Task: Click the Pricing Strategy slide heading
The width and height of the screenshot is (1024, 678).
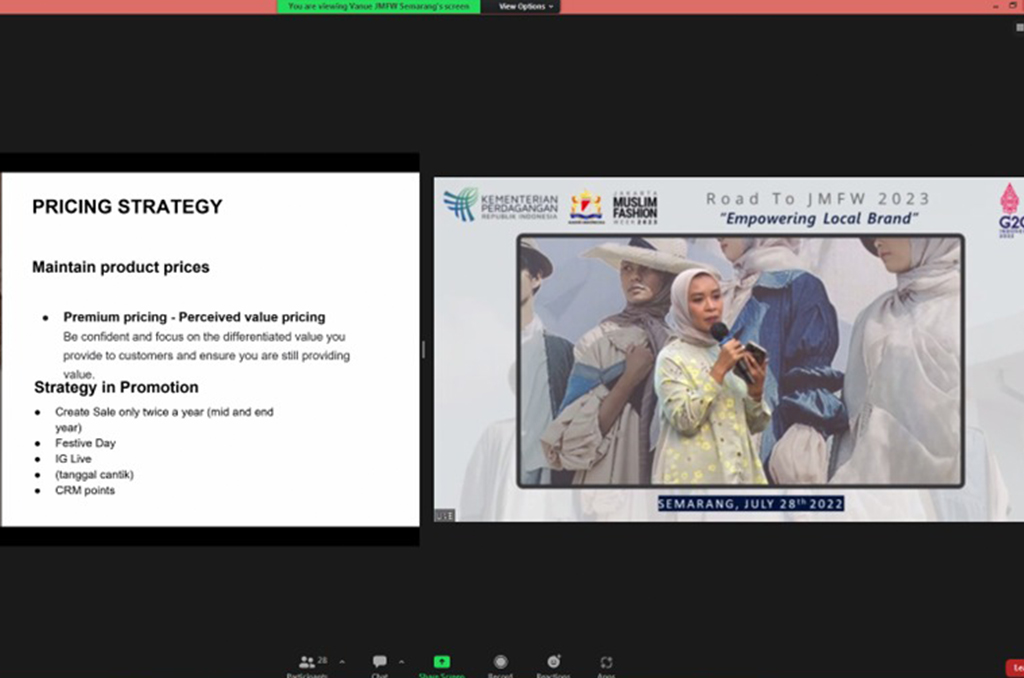Action: (127, 207)
